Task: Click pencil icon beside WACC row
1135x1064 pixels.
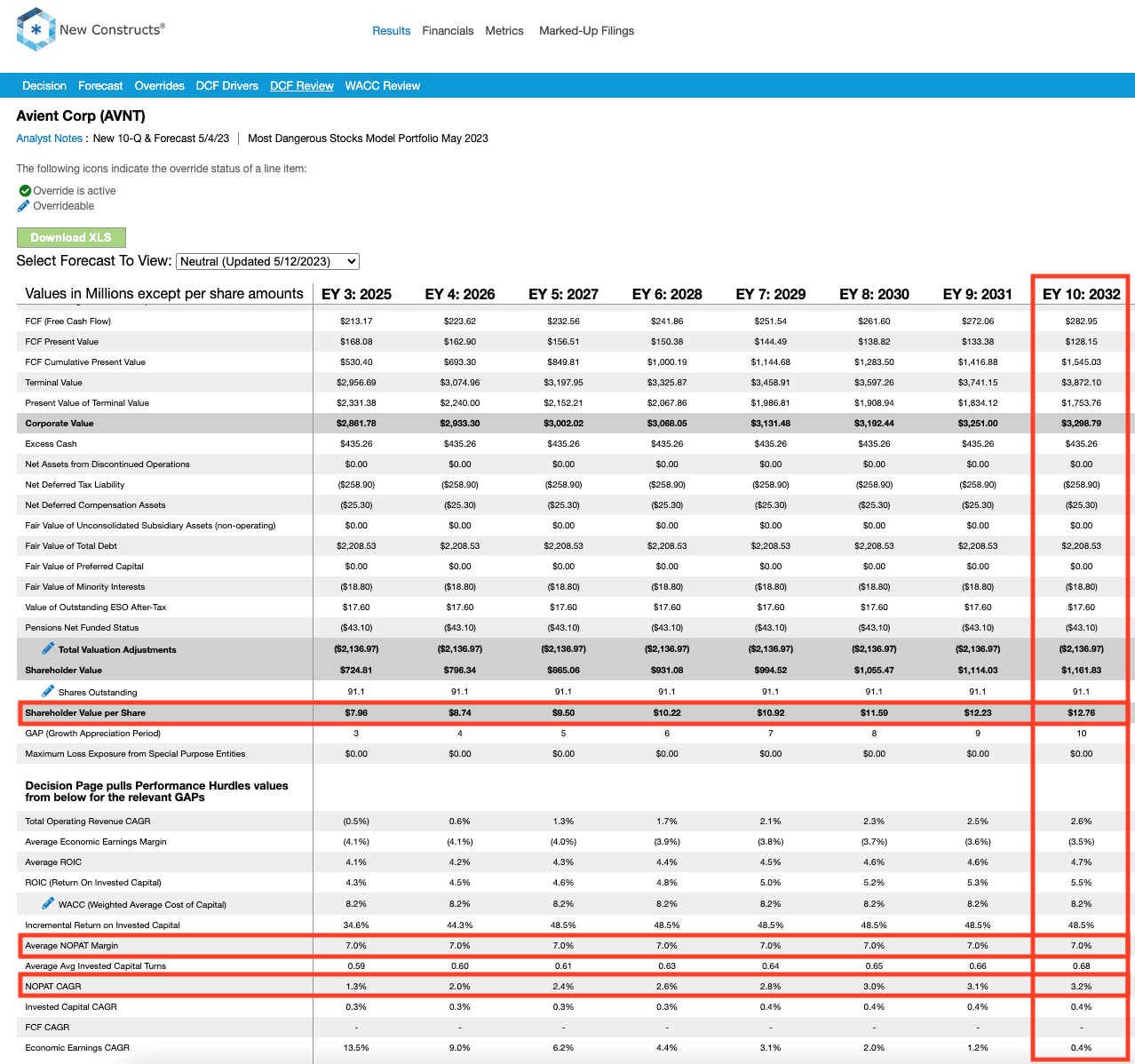Action: click(x=48, y=903)
